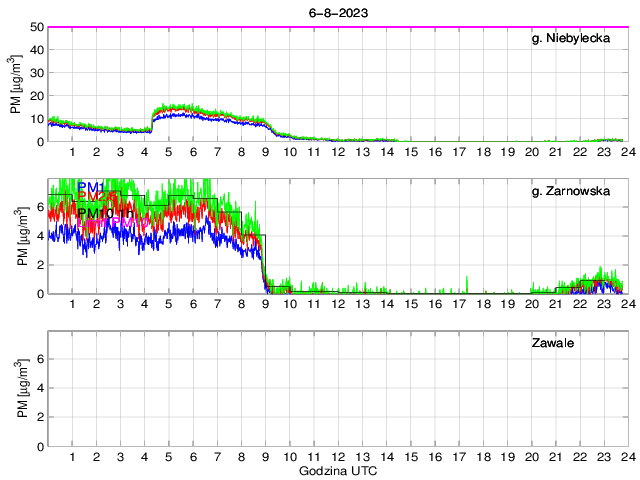Click hour 5 tick on the top chart axis
This screenshot has width=640, height=480.
tap(169, 151)
